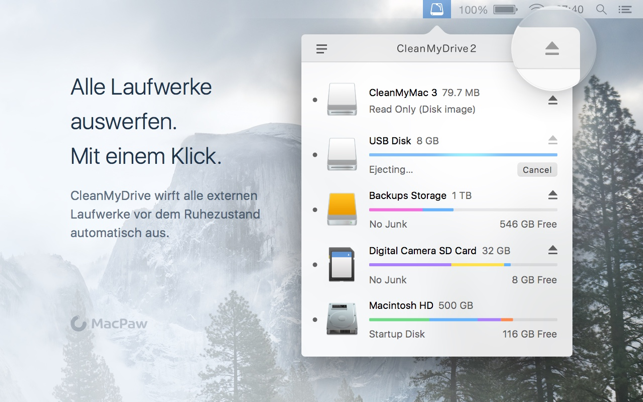
Task: Cancel ejecting the USB Disk
Action: point(537,170)
